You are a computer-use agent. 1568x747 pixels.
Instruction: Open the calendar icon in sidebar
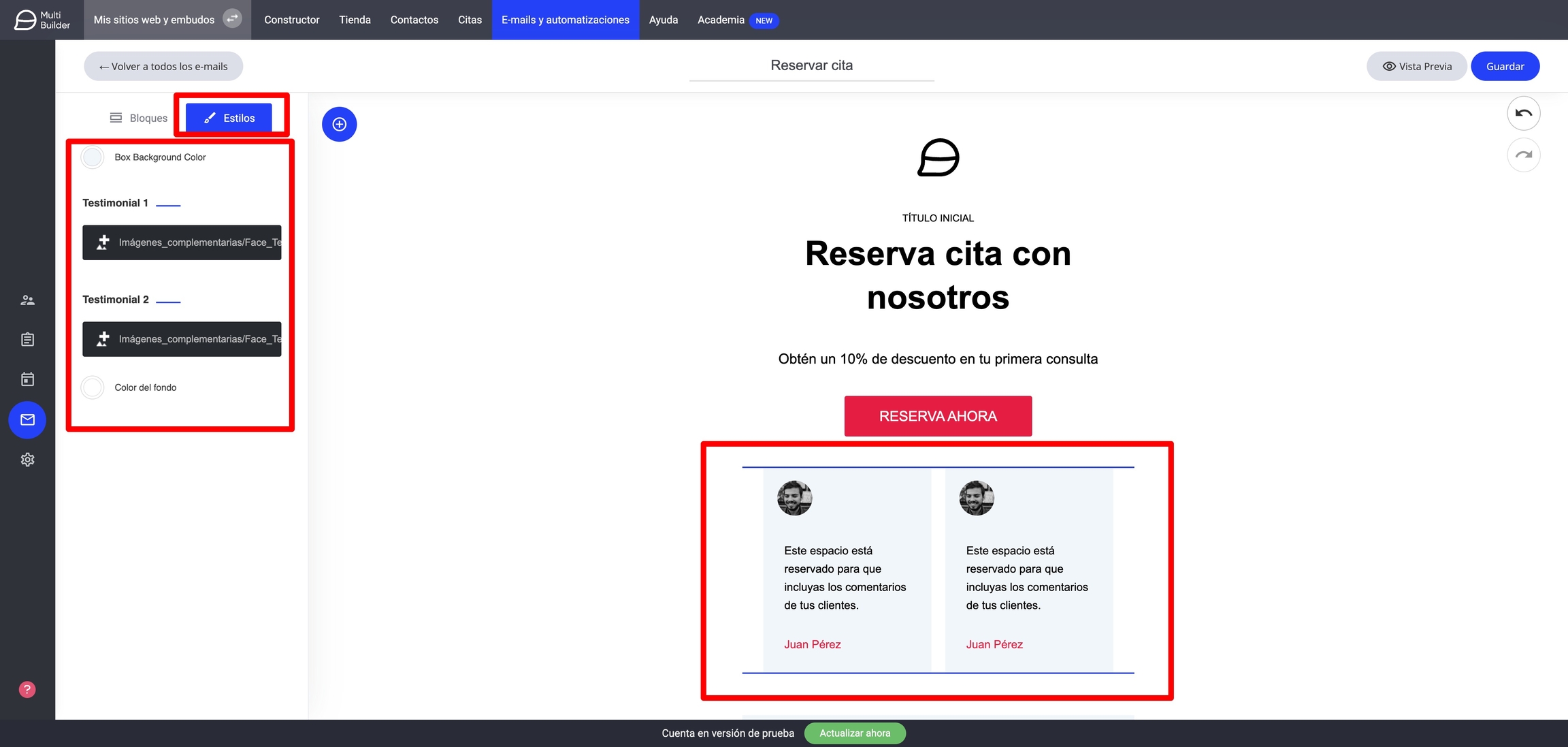pyautogui.click(x=27, y=379)
